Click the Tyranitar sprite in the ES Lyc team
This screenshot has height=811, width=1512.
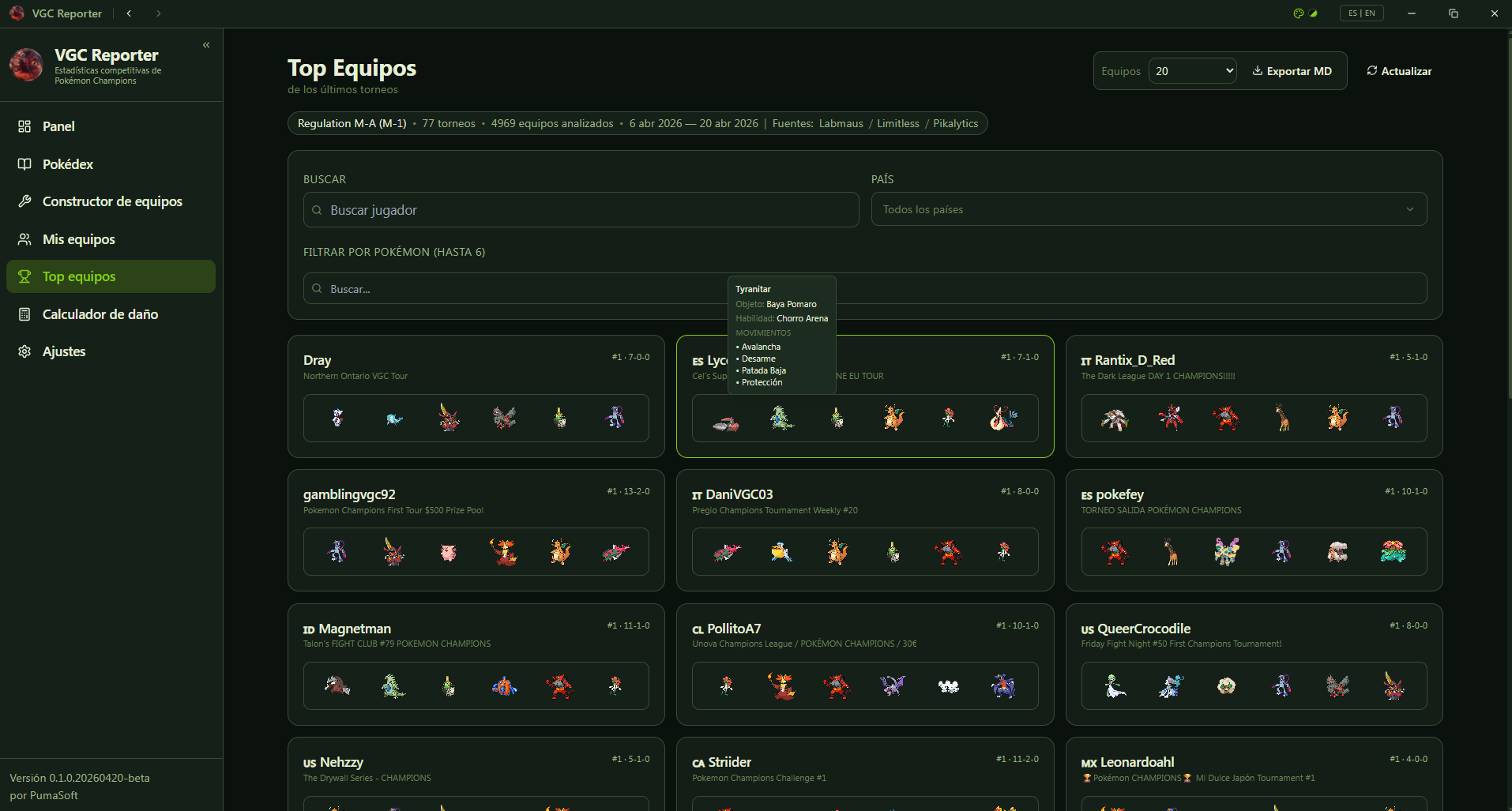click(x=782, y=418)
